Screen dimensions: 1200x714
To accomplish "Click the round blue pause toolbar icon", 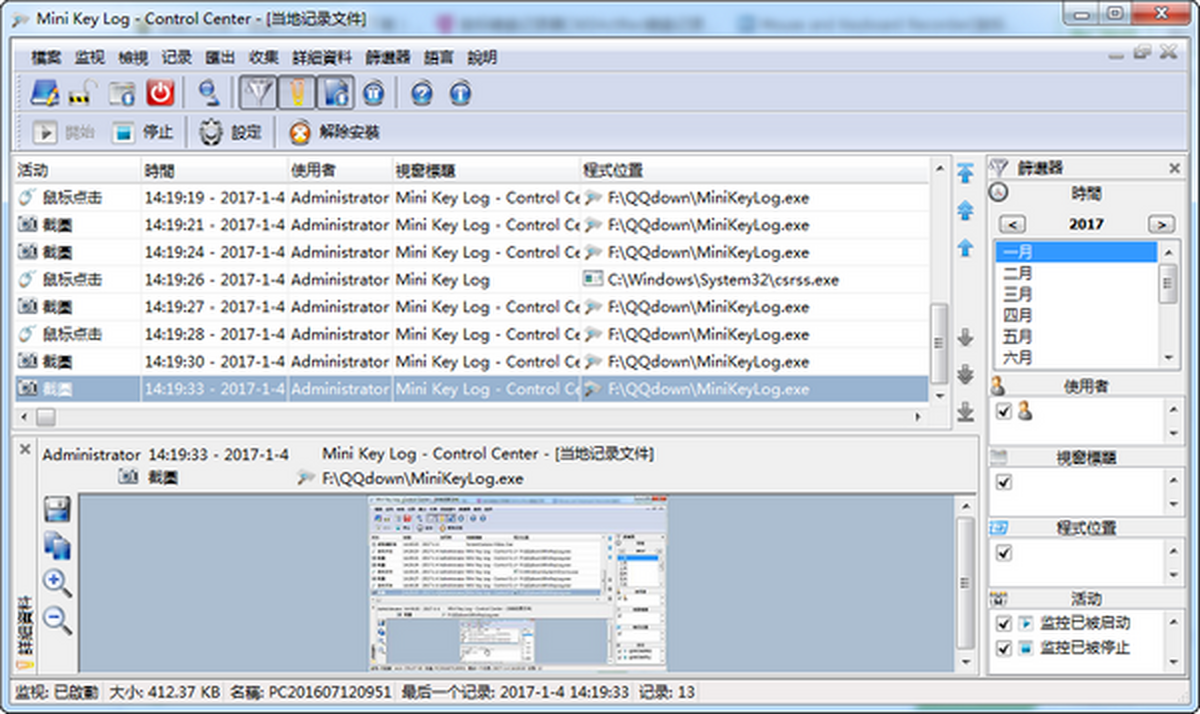I will point(374,94).
